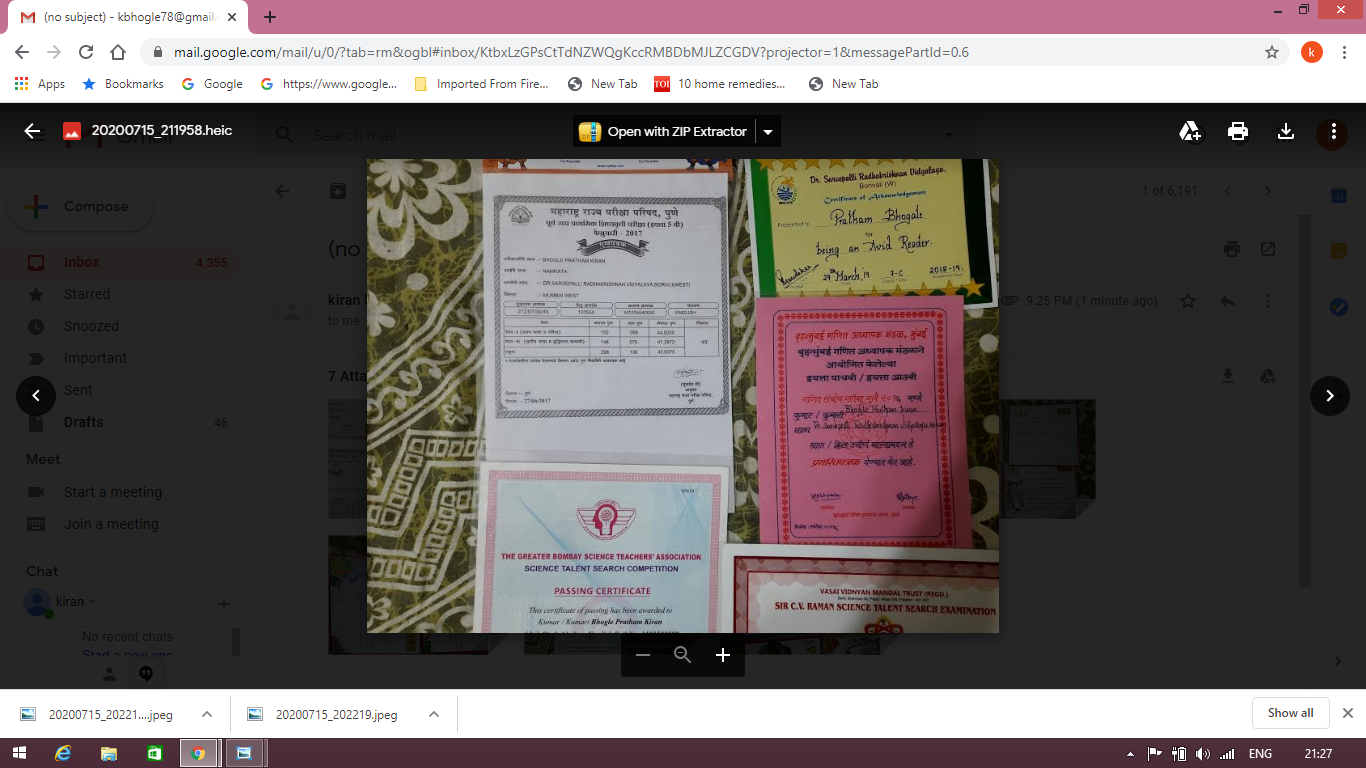
Task: Reload the browser page
Action: pyautogui.click(x=86, y=52)
